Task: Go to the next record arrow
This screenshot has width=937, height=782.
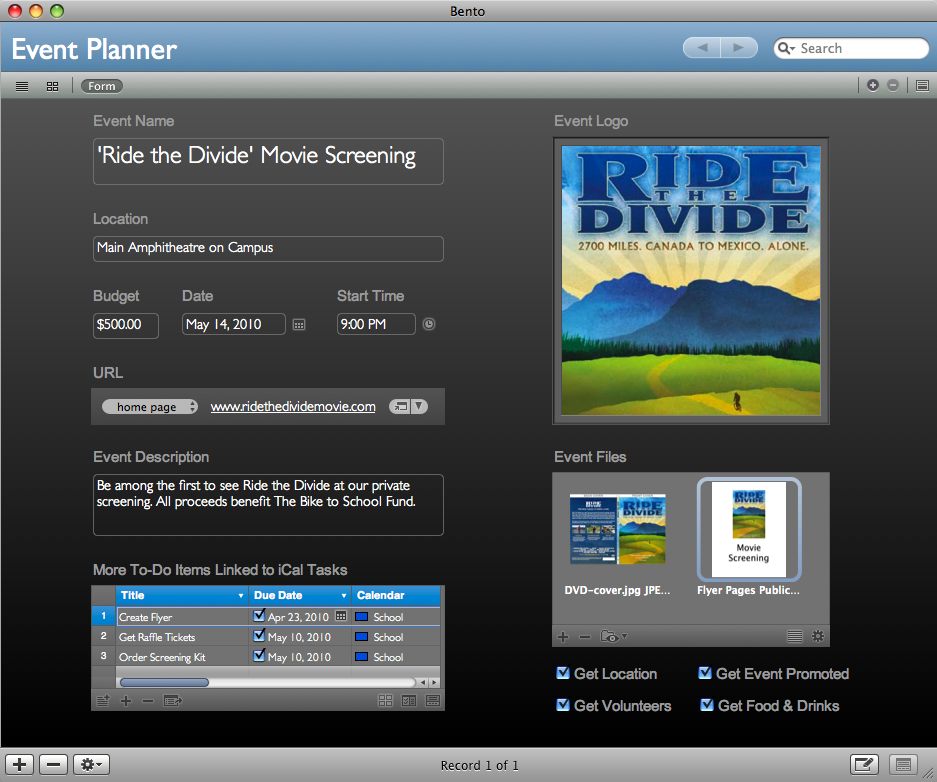Action: pyautogui.click(x=738, y=48)
